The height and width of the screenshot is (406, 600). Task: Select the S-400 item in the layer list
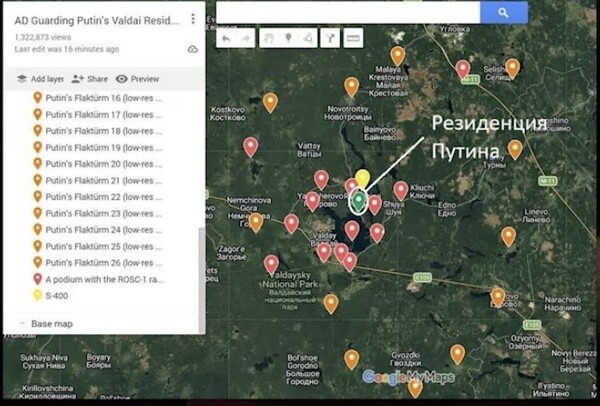pos(56,295)
